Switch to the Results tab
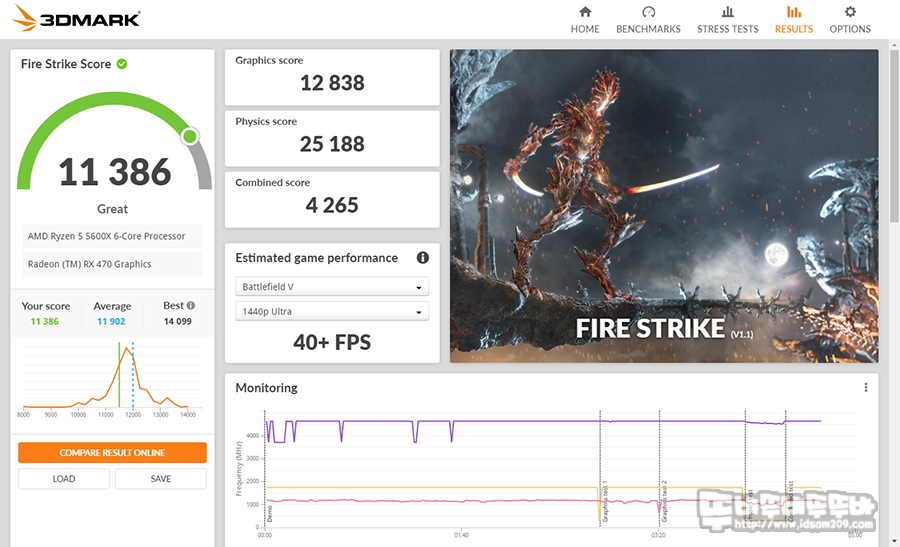 tap(794, 20)
